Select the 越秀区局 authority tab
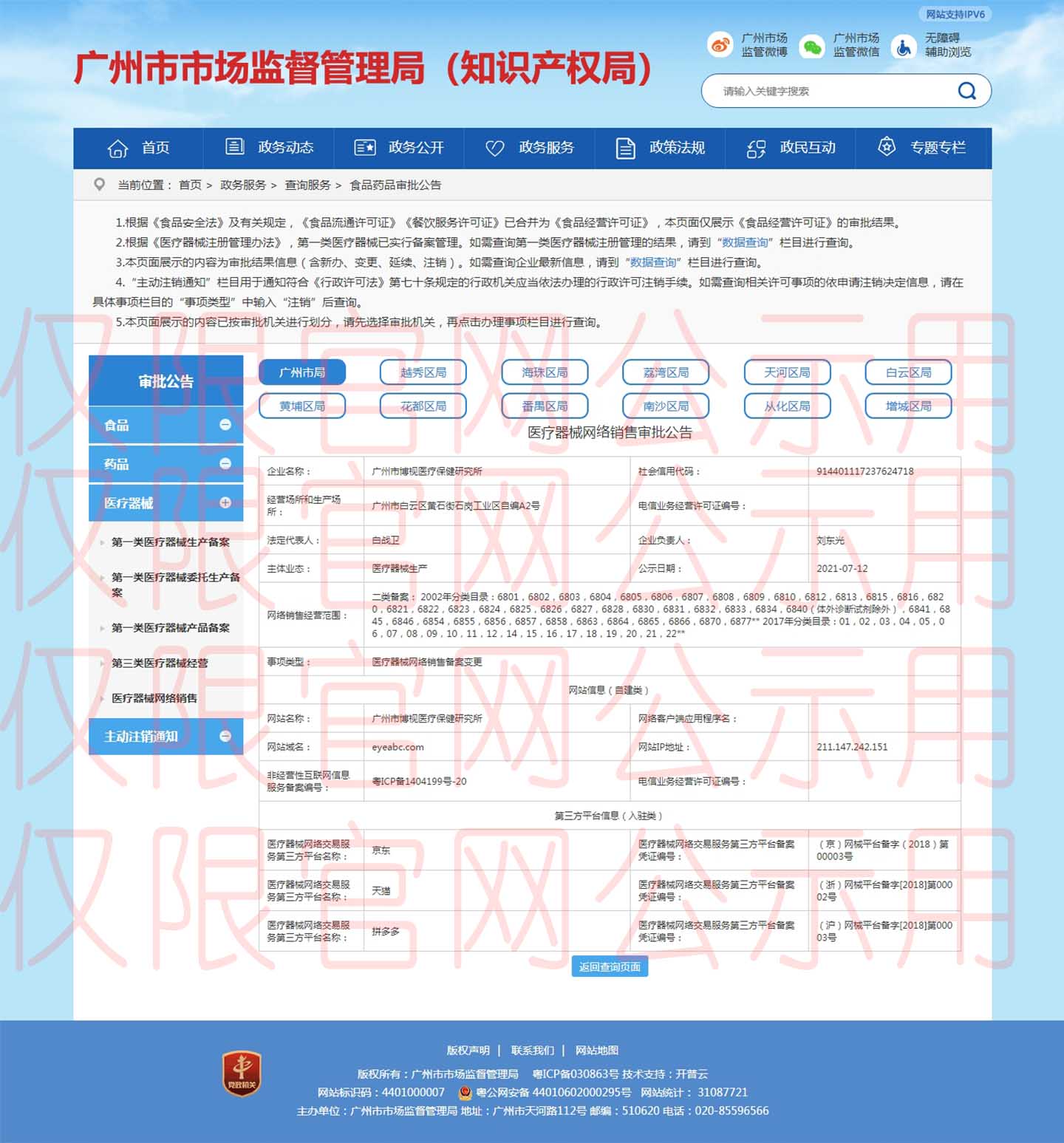 [x=423, y=372]
